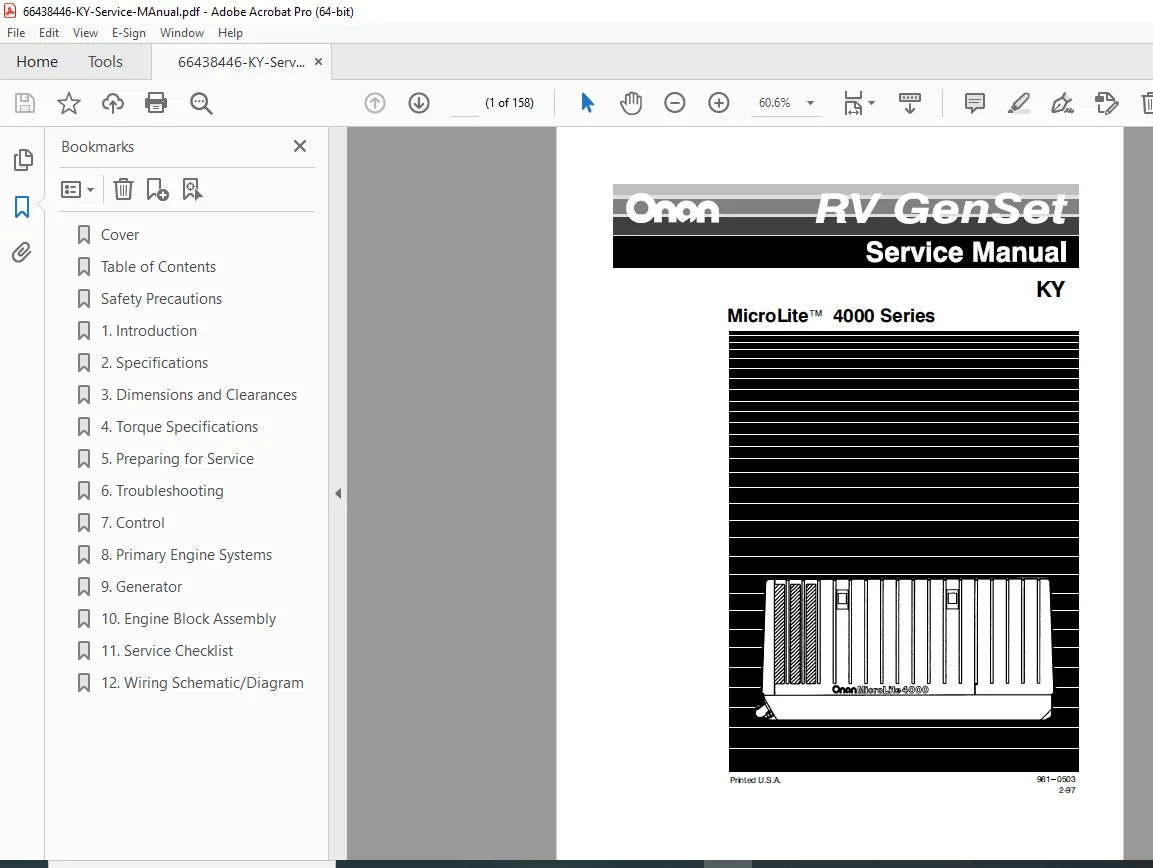Jump to 9. Generator bookmark
This screenshot has width=1153, height=868.
click(141, 587)
